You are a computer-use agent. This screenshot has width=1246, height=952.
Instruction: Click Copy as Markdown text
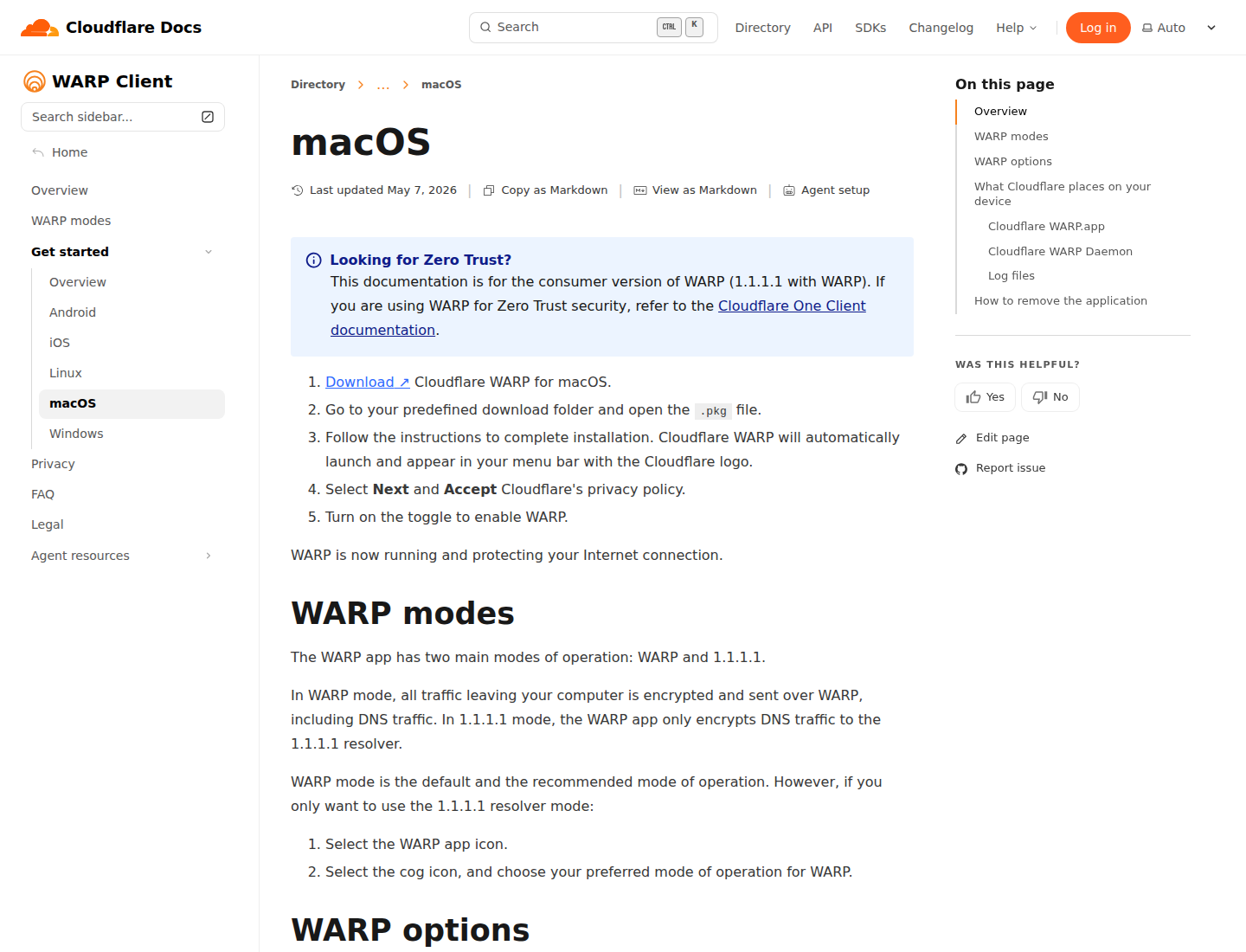[x=555, y=190]
